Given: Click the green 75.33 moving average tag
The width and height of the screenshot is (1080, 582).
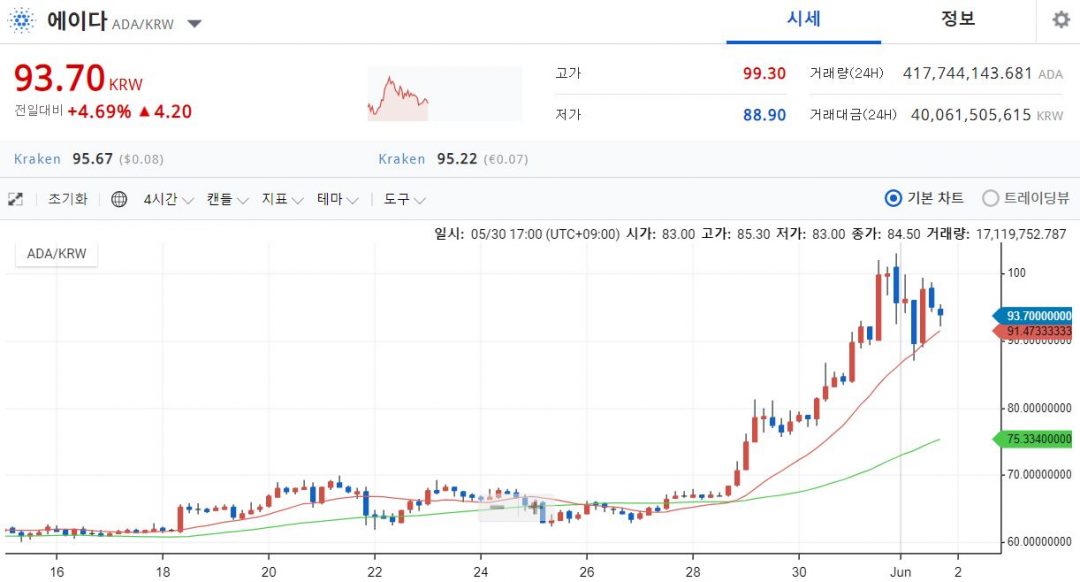Looking at the screenshot, I should point(1032,439).
